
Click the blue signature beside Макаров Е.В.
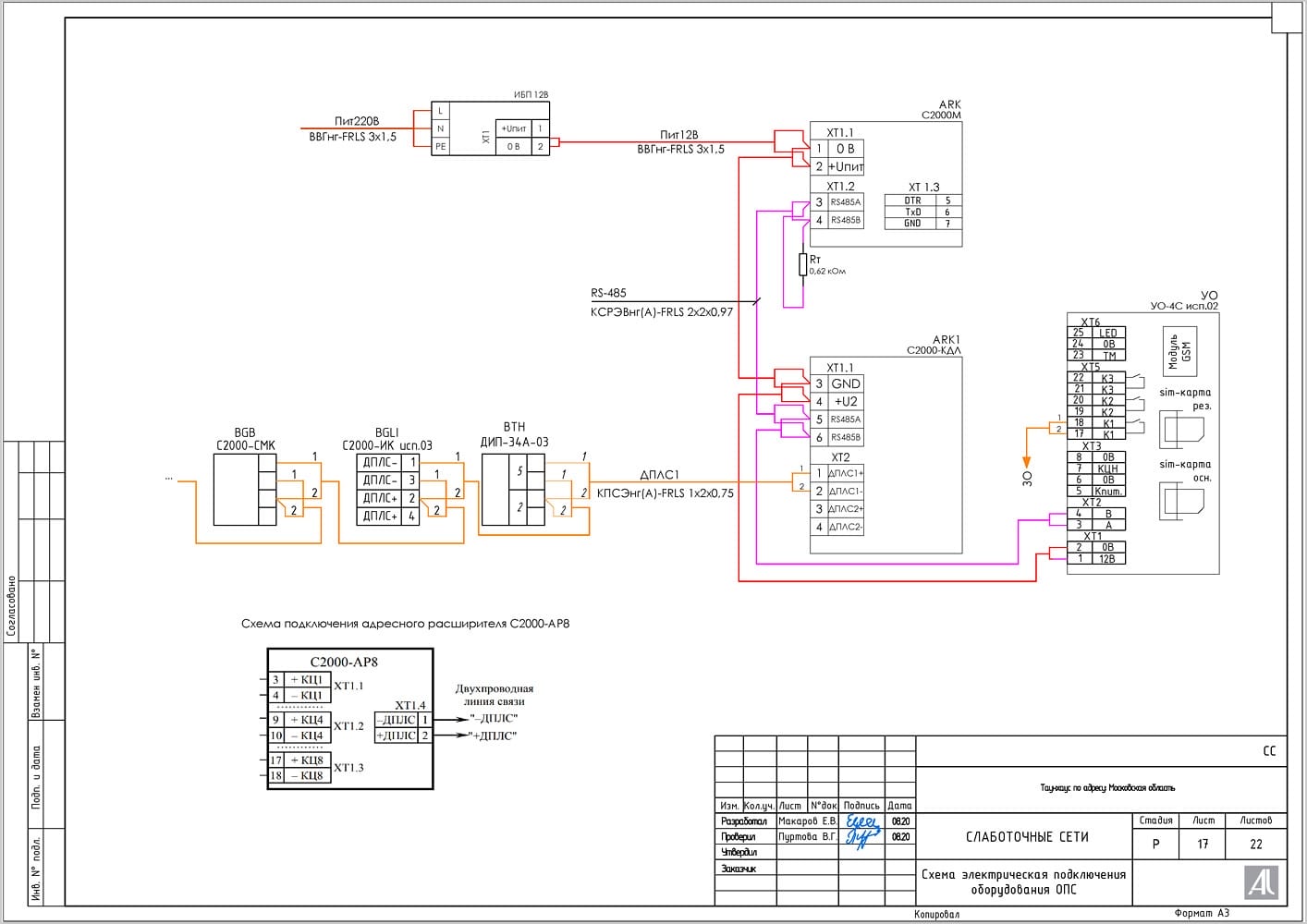[861, 821]
